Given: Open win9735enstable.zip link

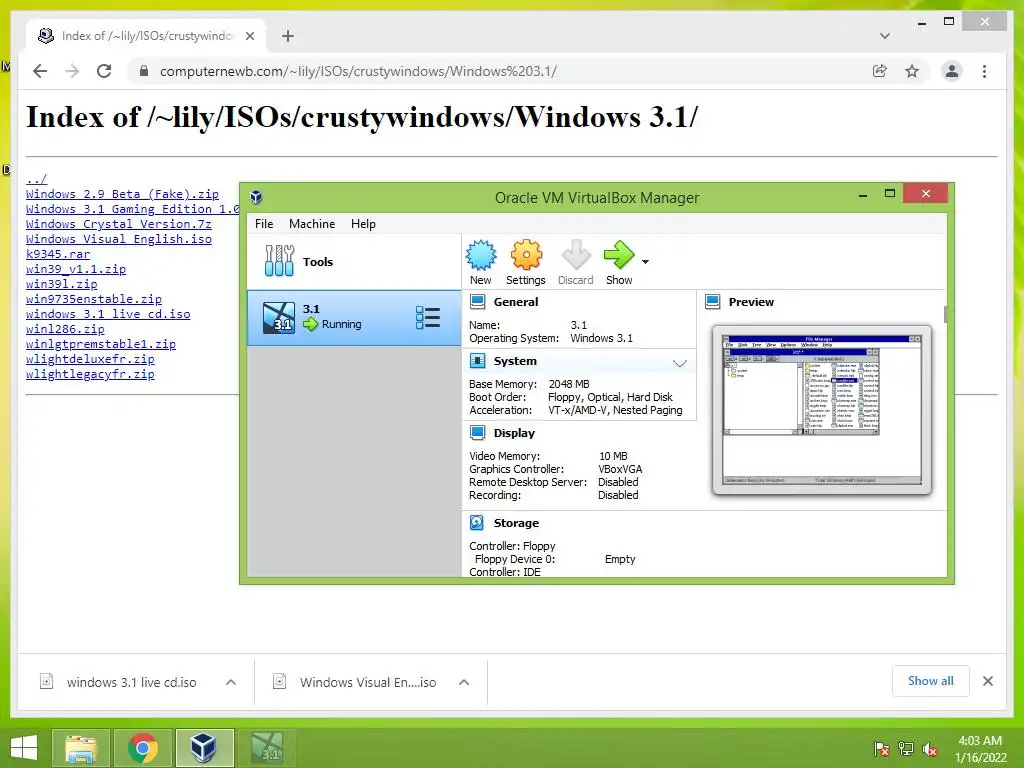Looking at the screenshot, I should [x=93, y=299].
